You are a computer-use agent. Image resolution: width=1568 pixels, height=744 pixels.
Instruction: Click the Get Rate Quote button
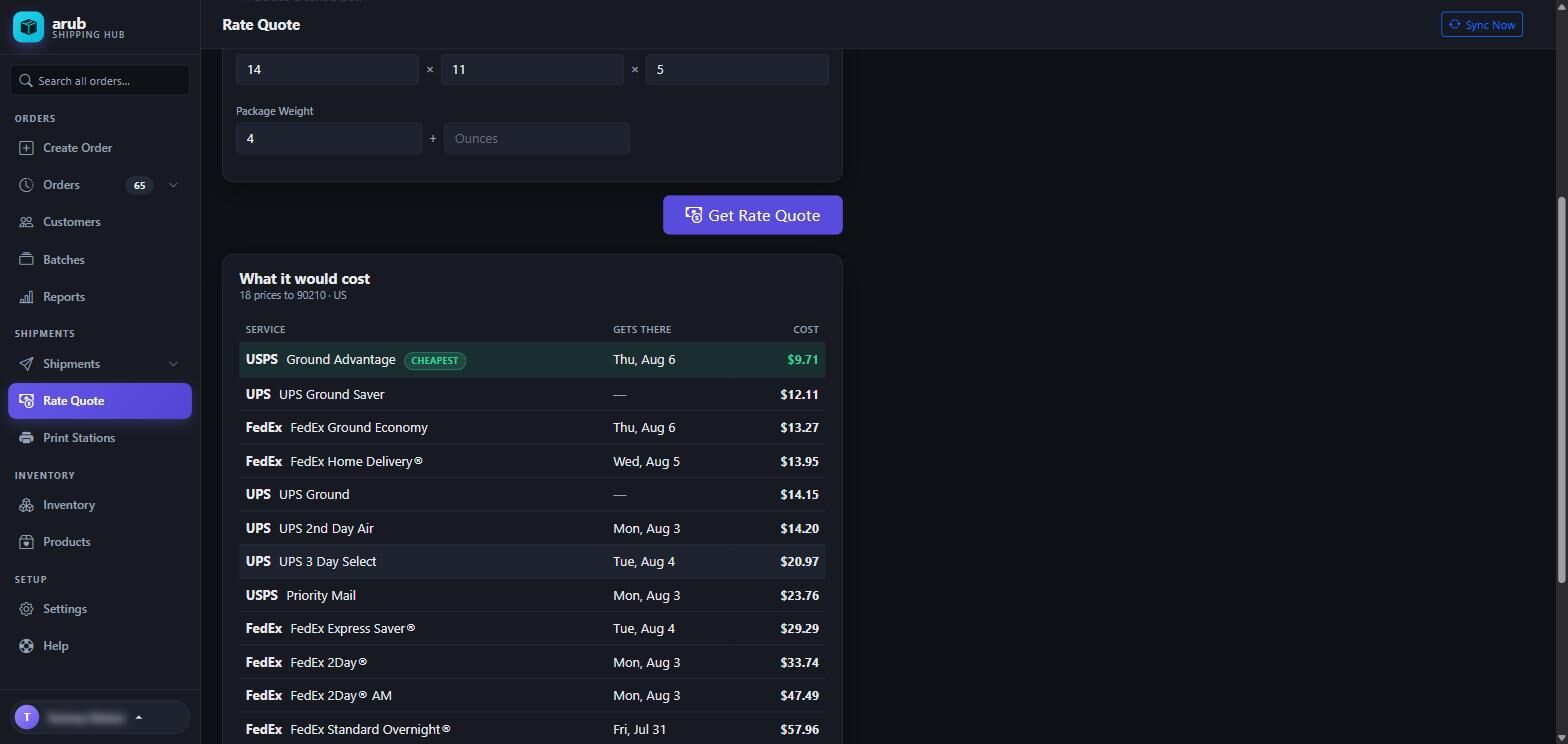pyautogui.click(x=753, y=215)
